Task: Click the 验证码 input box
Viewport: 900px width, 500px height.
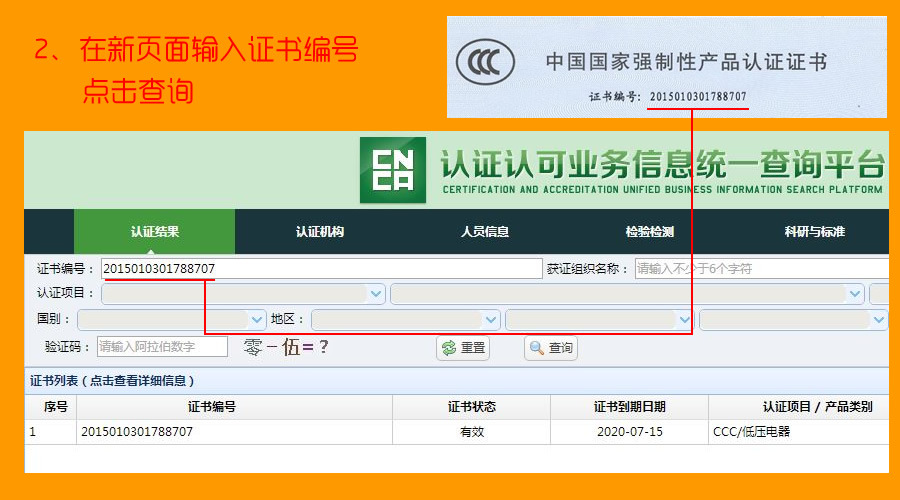Action: 162,347
